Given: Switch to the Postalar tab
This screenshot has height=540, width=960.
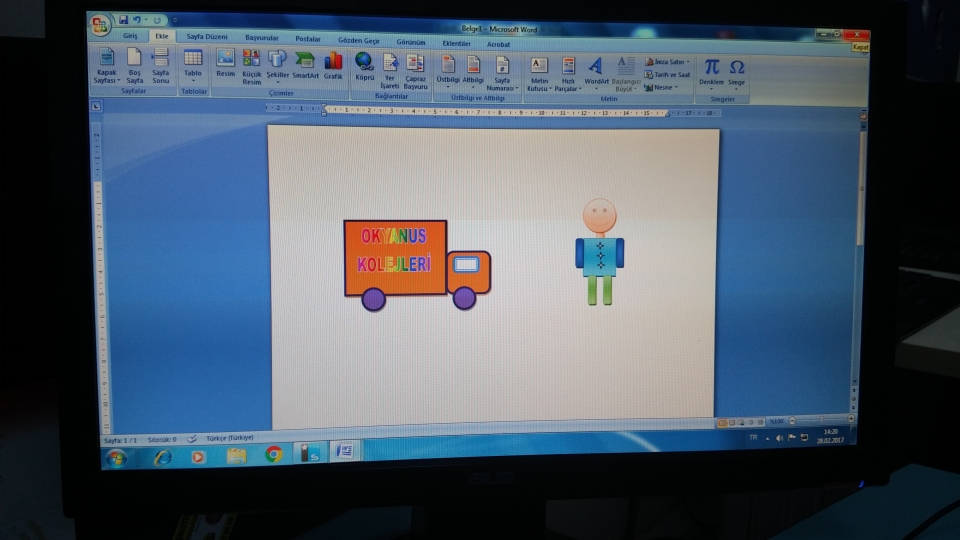Looking at the screenshot, I should click(x=307, y=39).
